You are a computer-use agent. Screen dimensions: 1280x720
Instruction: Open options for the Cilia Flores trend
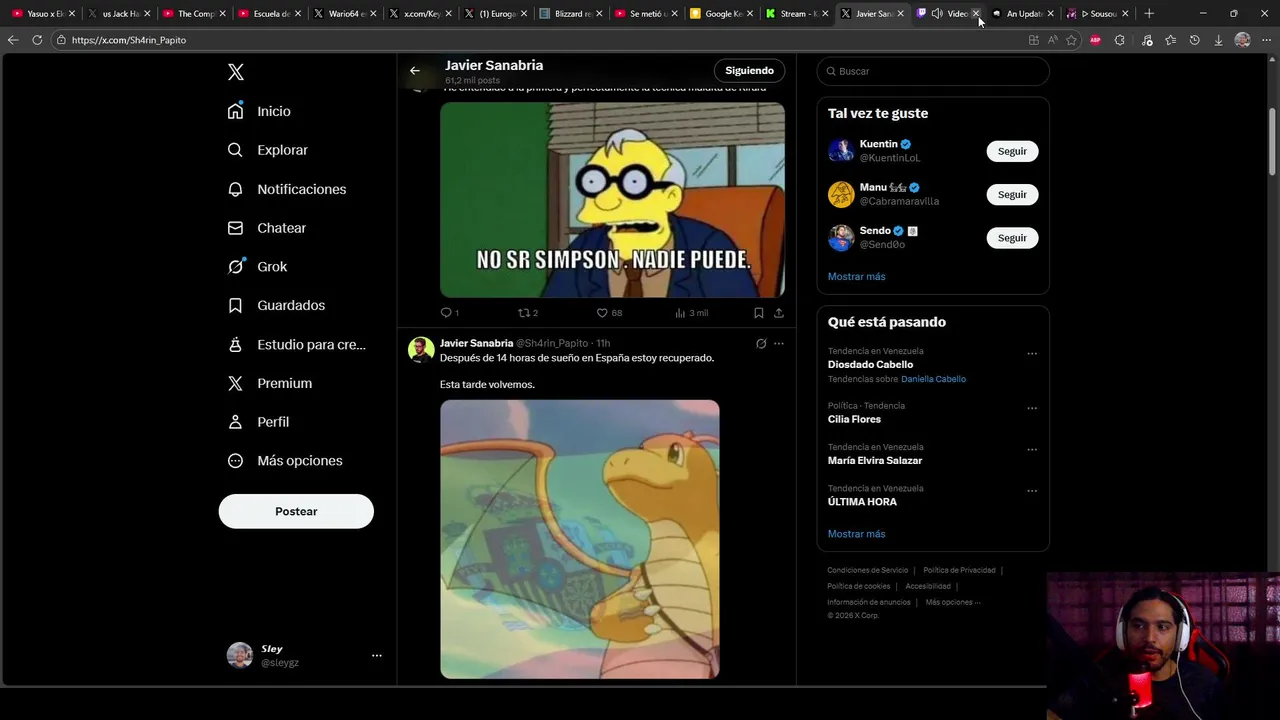click(1032, 409)
